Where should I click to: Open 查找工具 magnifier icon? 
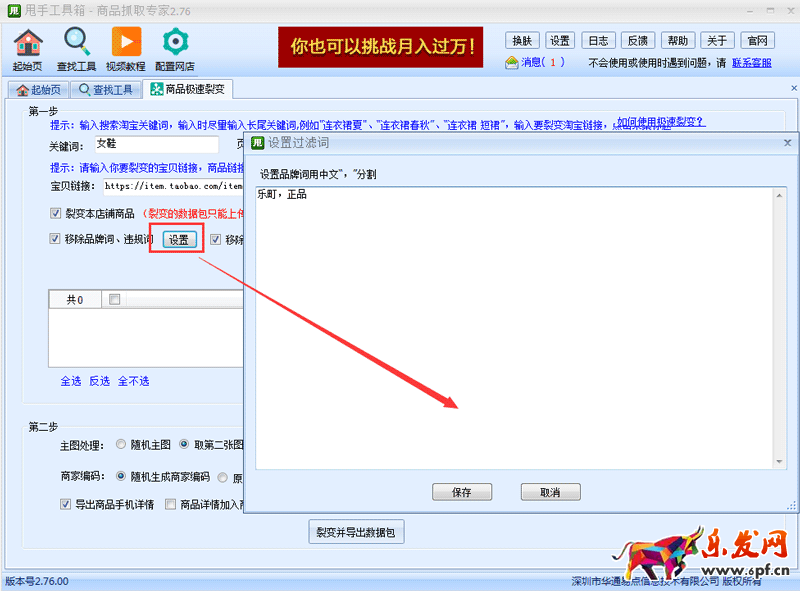point(77,43)
